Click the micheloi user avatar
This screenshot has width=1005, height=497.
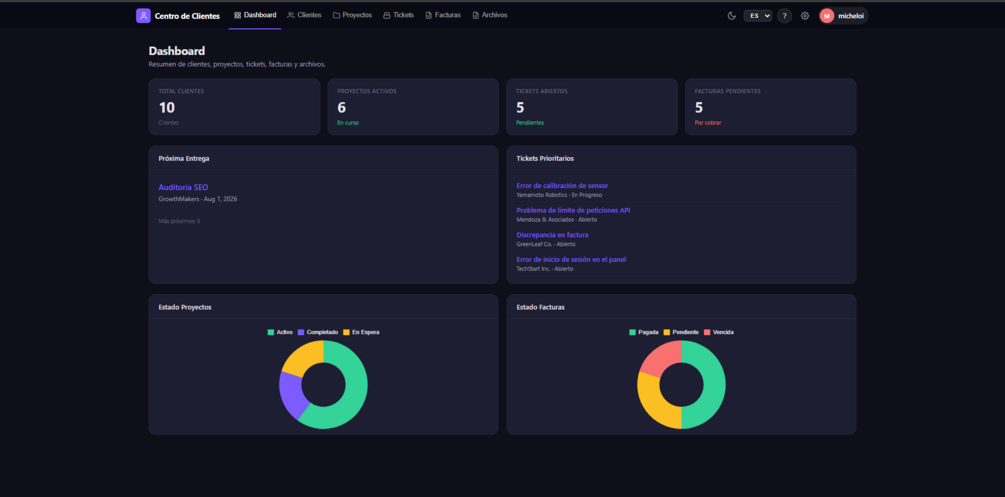point(827,15)
